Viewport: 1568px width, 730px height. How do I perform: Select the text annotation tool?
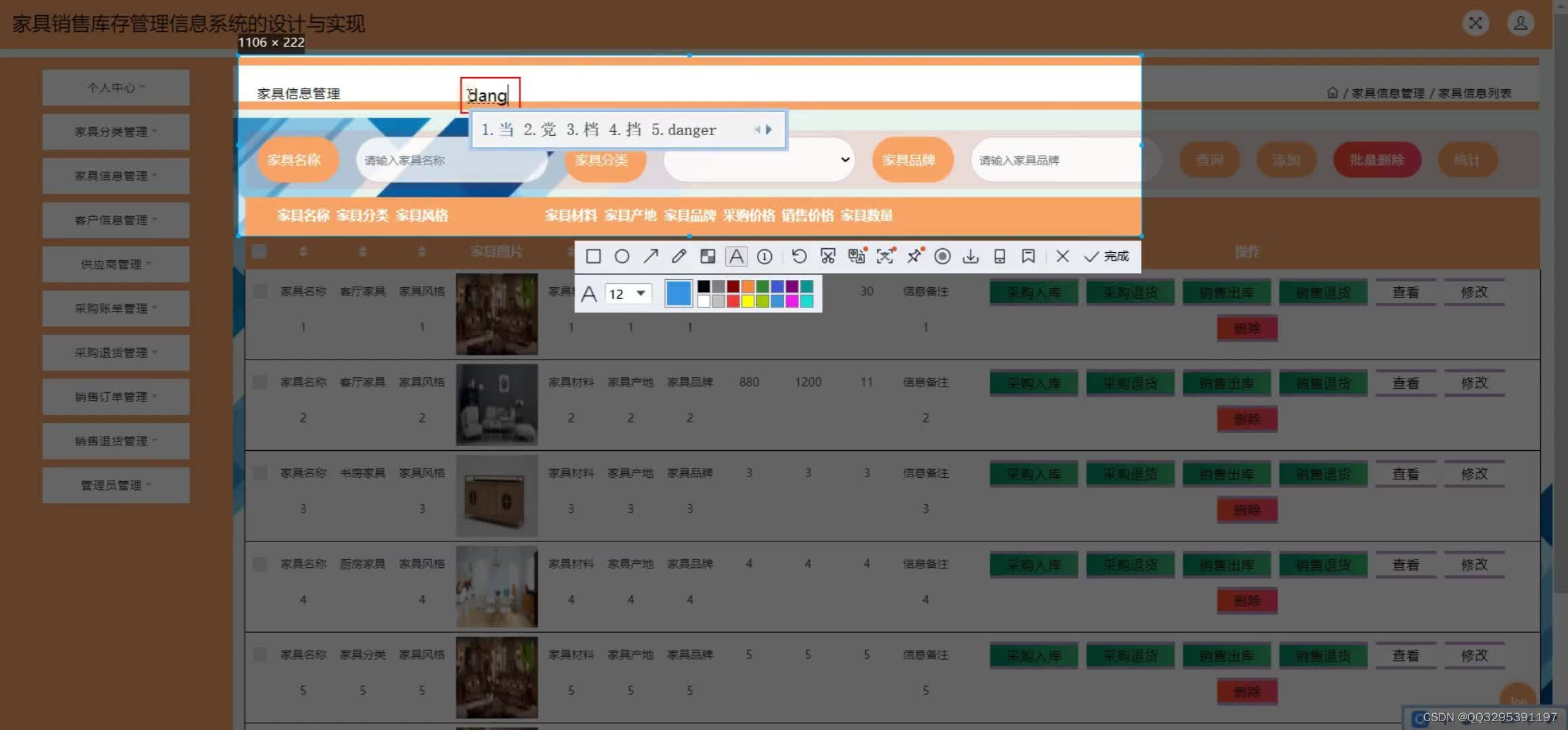pyautogui.click(x=736, y=256)
